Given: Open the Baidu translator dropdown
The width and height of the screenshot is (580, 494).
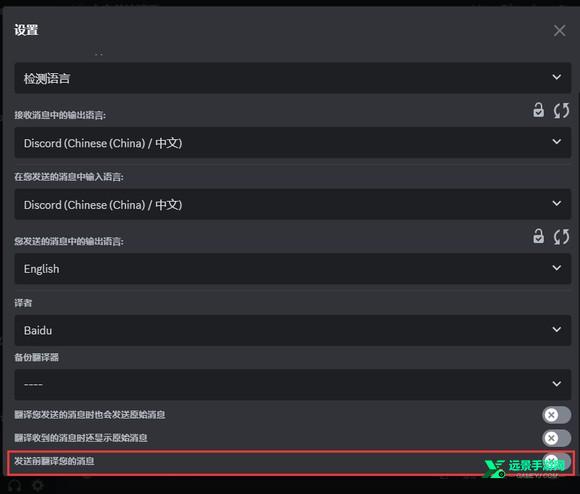Looking at the screenshot, I should (x=293, y=330).
